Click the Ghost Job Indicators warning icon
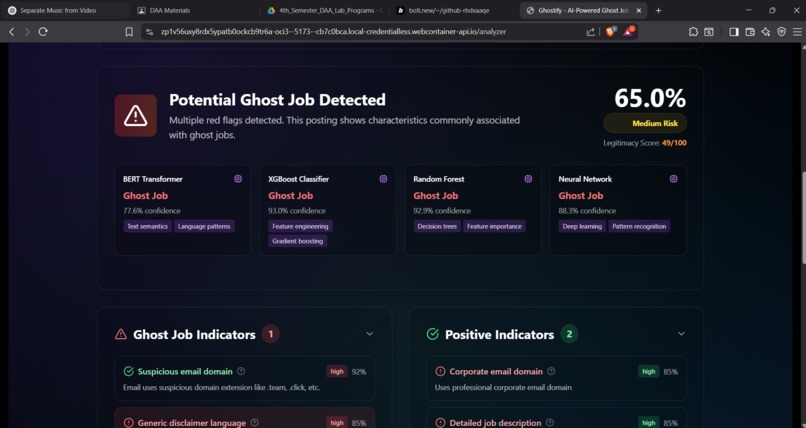Image resolution: width=806 pixels, height=428 pixels. pyautogui.click(x=121, y=334)
